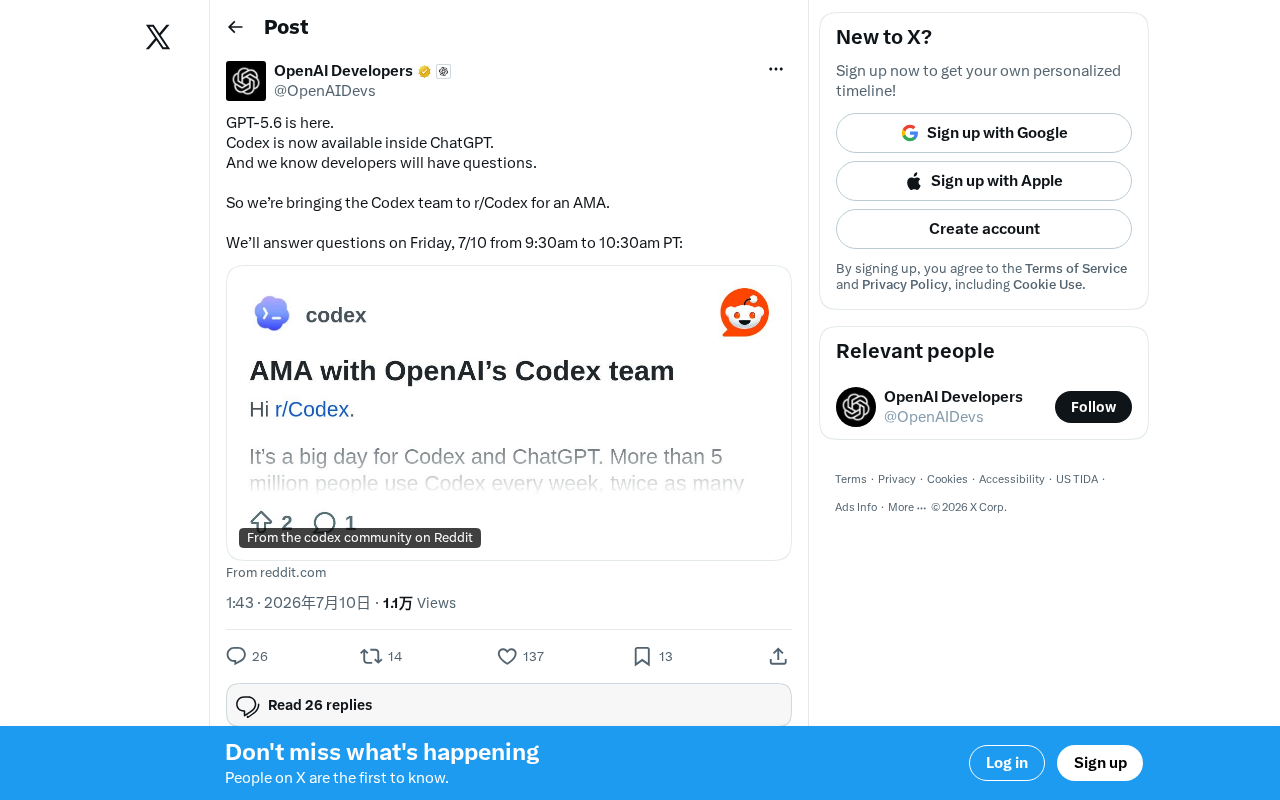Choose Sign up with Apple

coord(984,181)
